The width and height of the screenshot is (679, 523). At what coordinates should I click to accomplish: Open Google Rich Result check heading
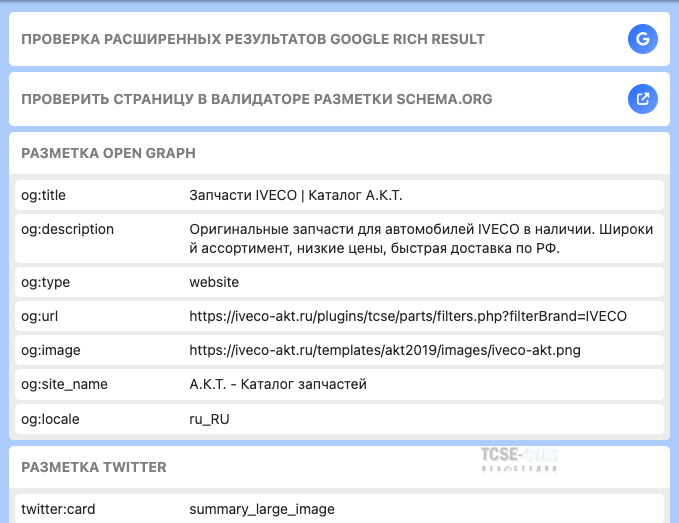click(253, 39)
